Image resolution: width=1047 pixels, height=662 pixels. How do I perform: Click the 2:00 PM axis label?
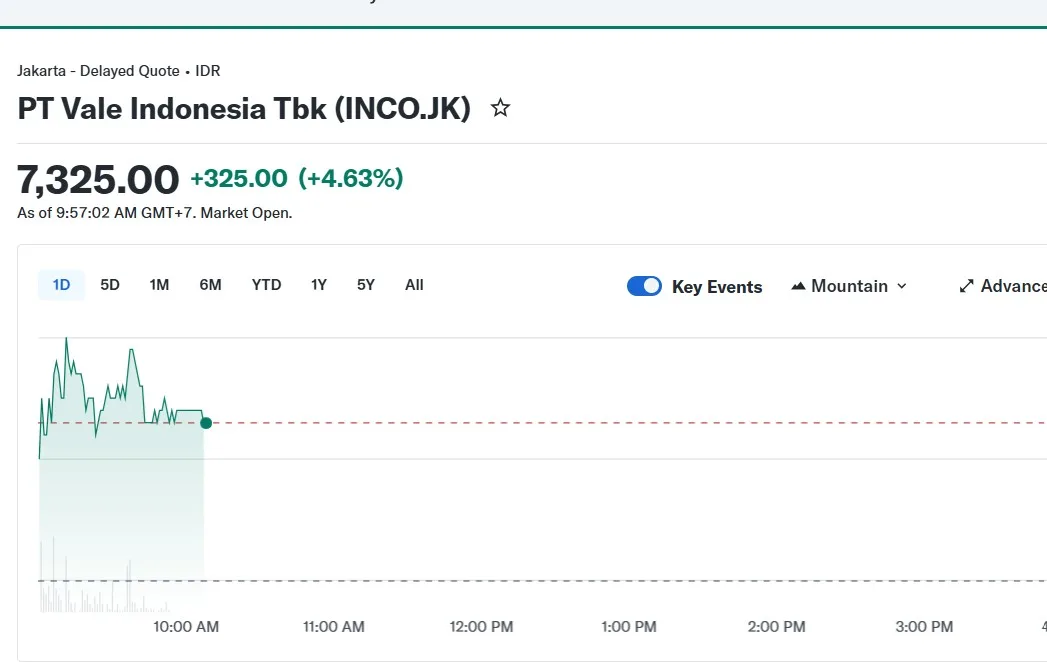777,627
